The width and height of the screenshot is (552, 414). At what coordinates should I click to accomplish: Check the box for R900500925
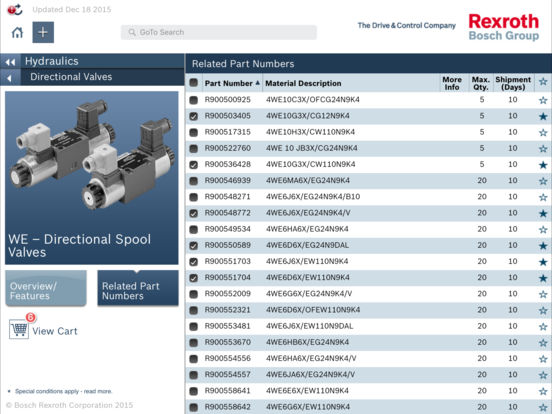click(194, 100)
